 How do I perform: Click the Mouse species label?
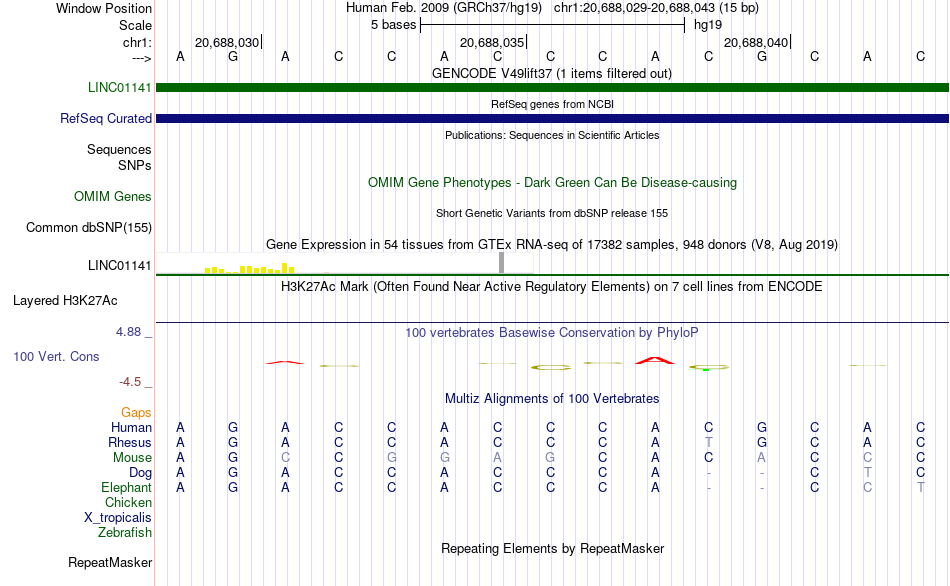pyautogui.click(x=132, y=458)
